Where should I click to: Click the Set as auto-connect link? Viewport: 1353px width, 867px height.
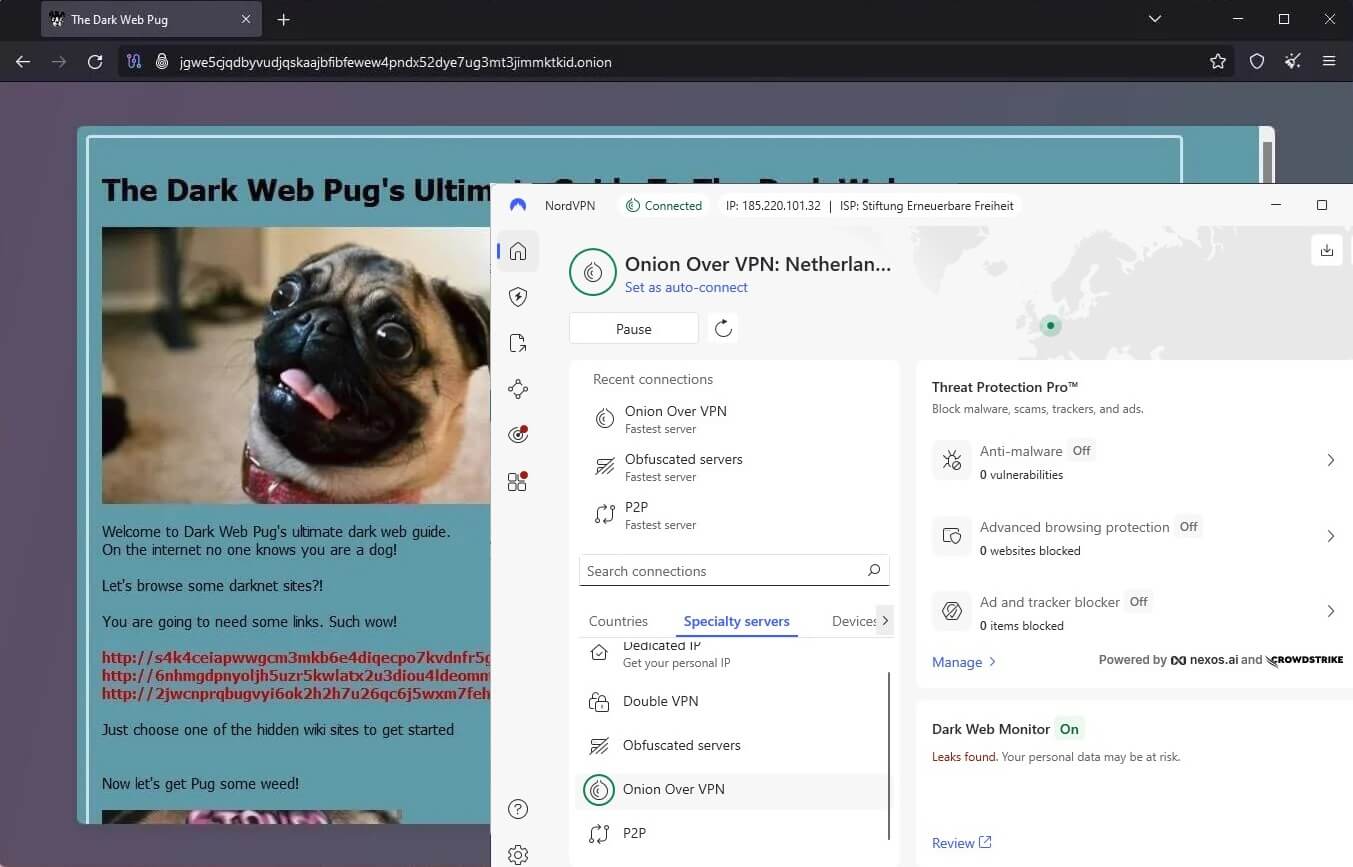pyautogui.click(x=686, y=287)
